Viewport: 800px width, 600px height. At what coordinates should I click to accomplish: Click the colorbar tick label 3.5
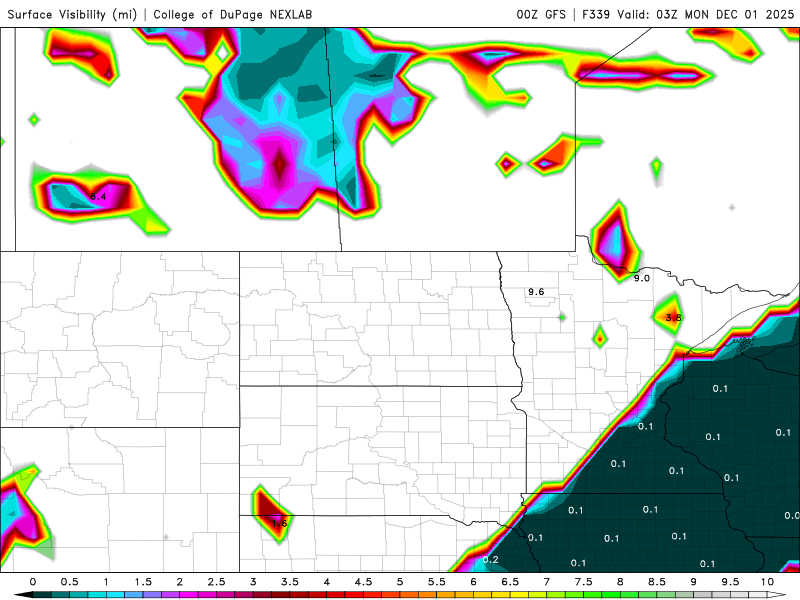(290, 582)
